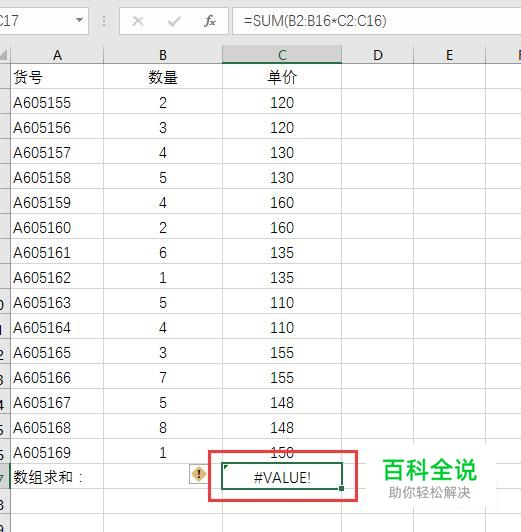Click unit price 160 in A605159 row

(x=282, y=202)
